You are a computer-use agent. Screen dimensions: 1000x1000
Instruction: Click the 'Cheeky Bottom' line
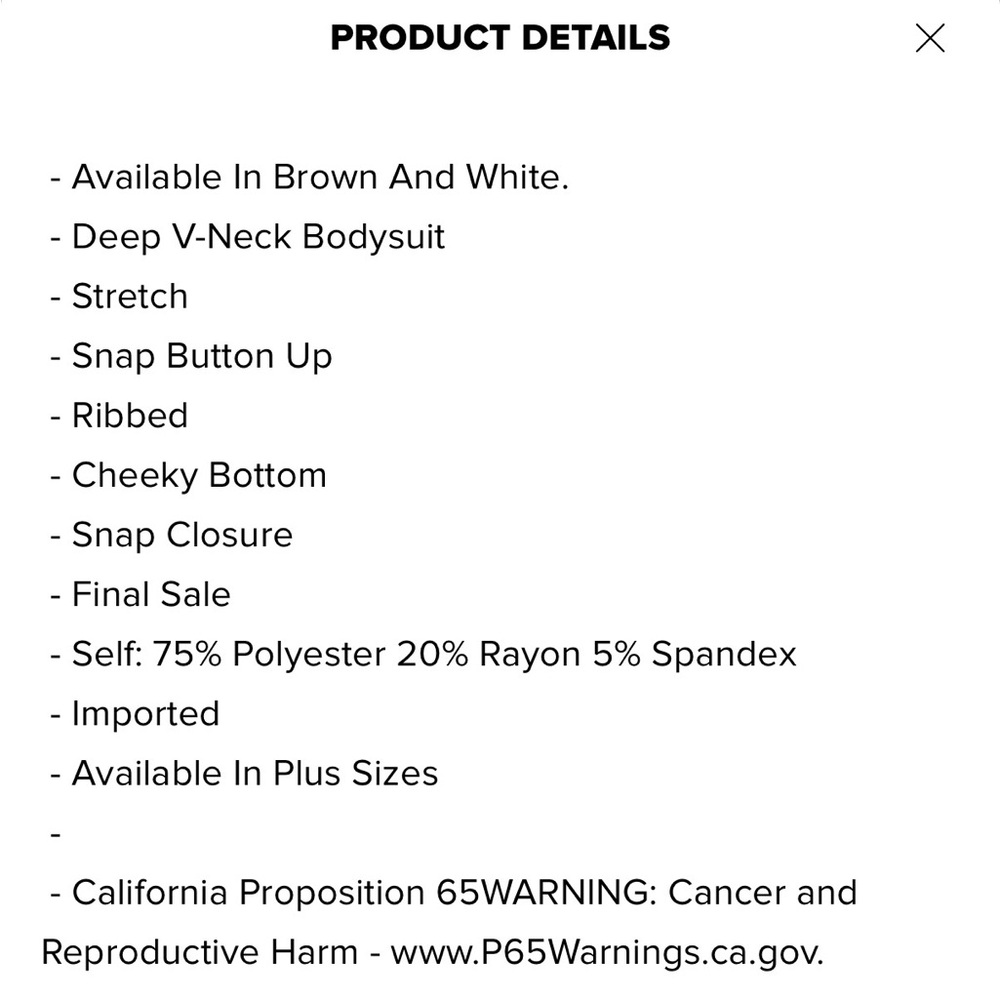coord(188,476)
